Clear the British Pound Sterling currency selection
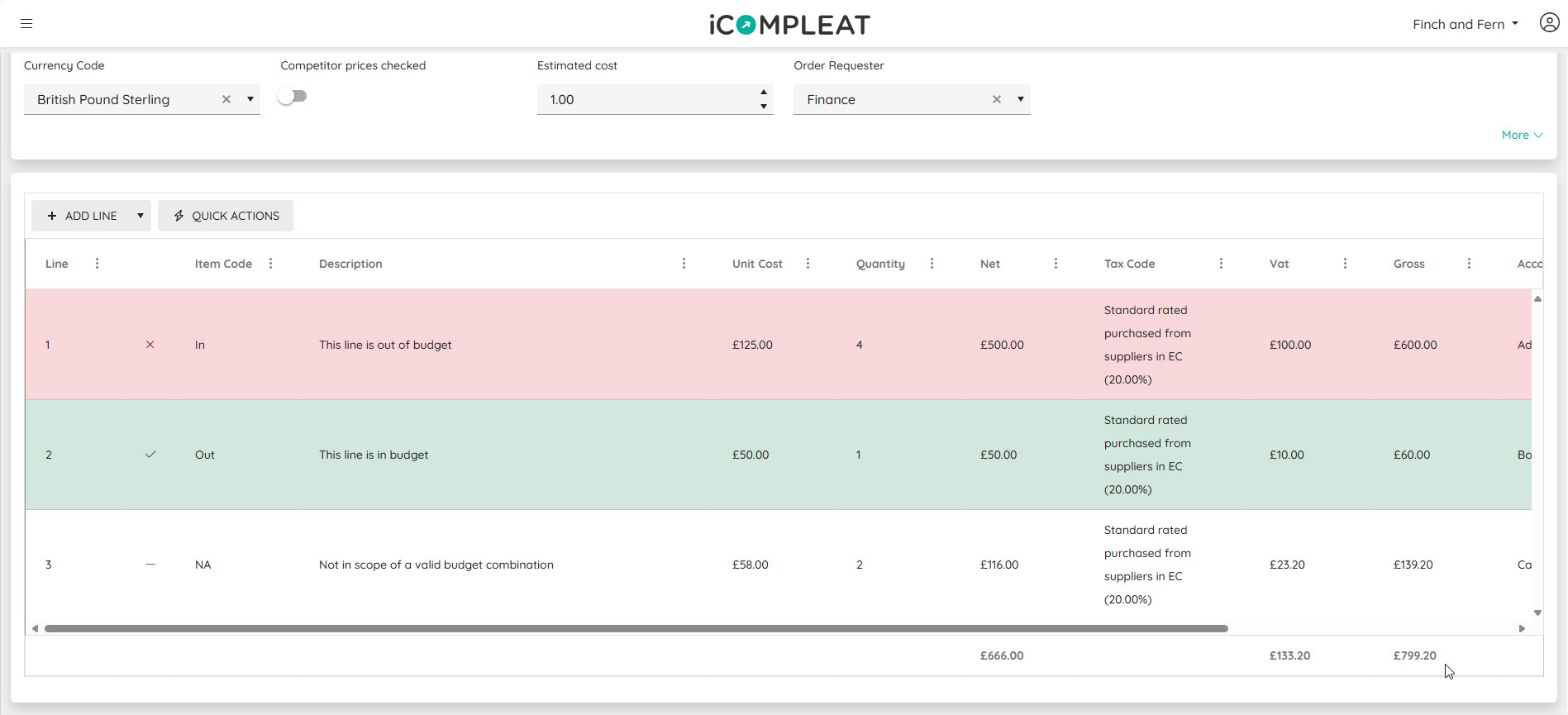 tap(226, 99)
